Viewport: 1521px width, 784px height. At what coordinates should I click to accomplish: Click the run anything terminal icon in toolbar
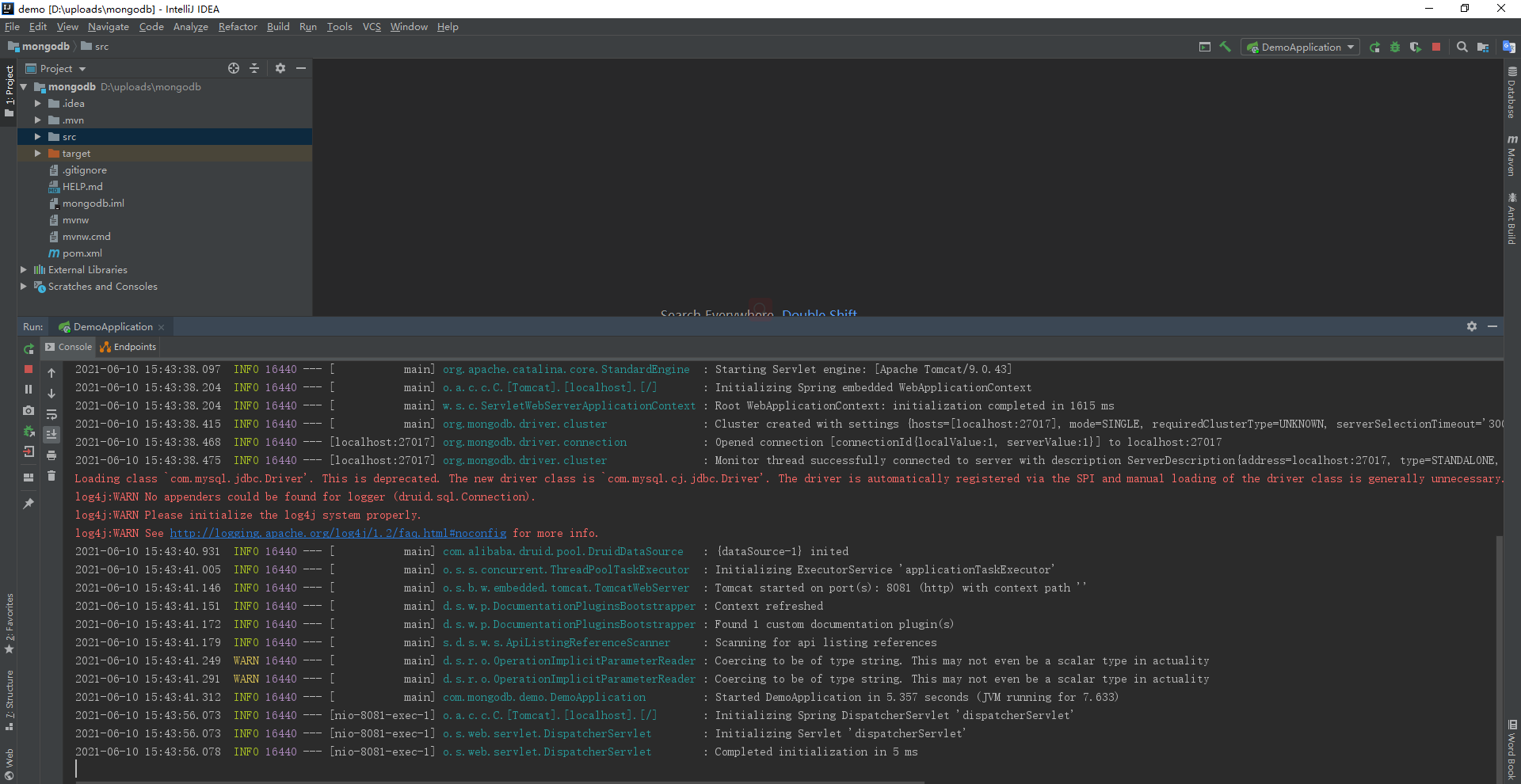(x=1204, y=47)
